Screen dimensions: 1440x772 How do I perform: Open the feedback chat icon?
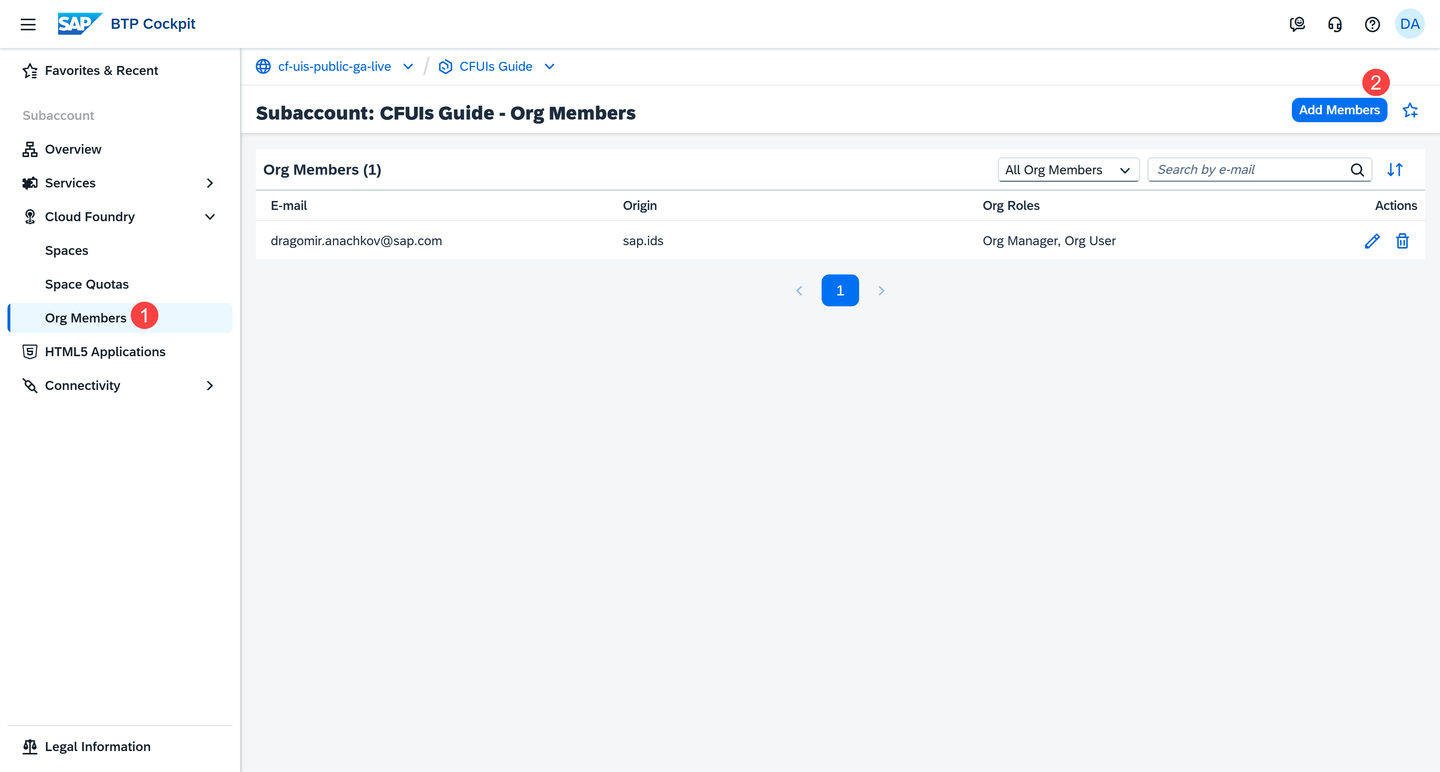point(1297,24)
